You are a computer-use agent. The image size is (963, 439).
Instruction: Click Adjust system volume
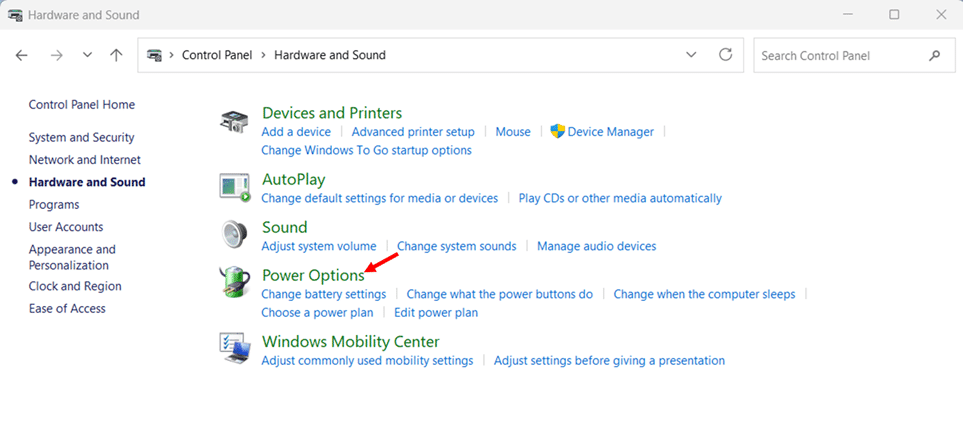(319, 246)
